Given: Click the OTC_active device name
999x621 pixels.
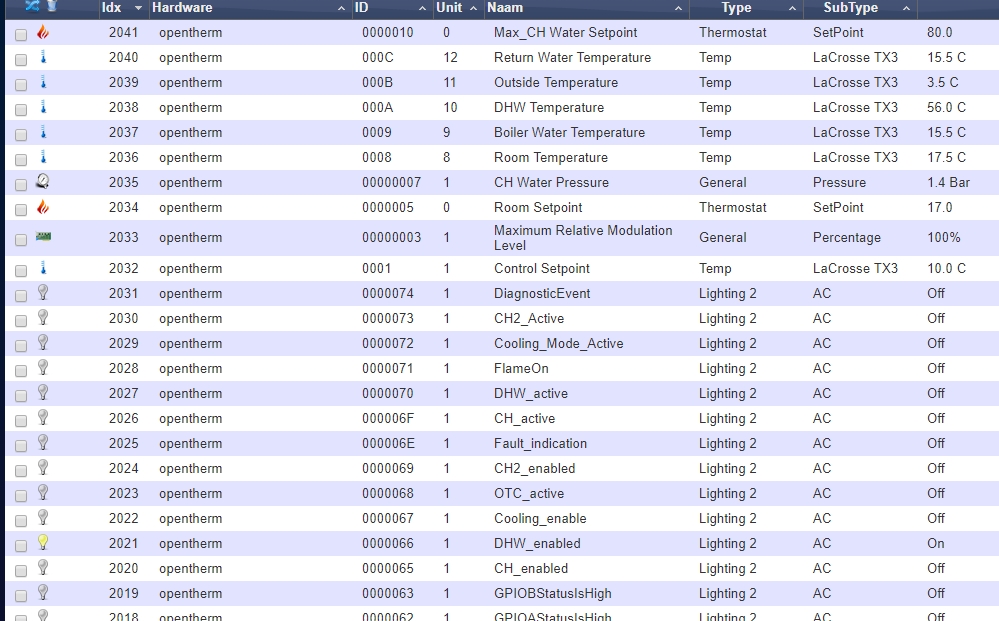Looking at the screenshot, I should coord(529,493).
